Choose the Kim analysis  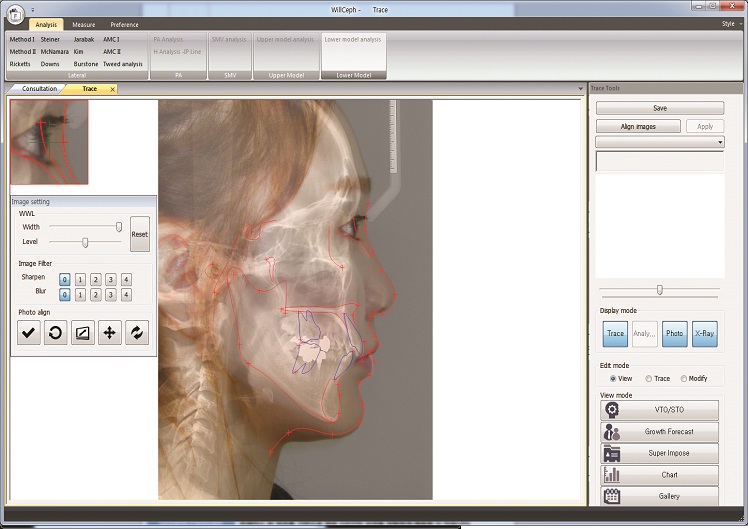click(78, 52)
